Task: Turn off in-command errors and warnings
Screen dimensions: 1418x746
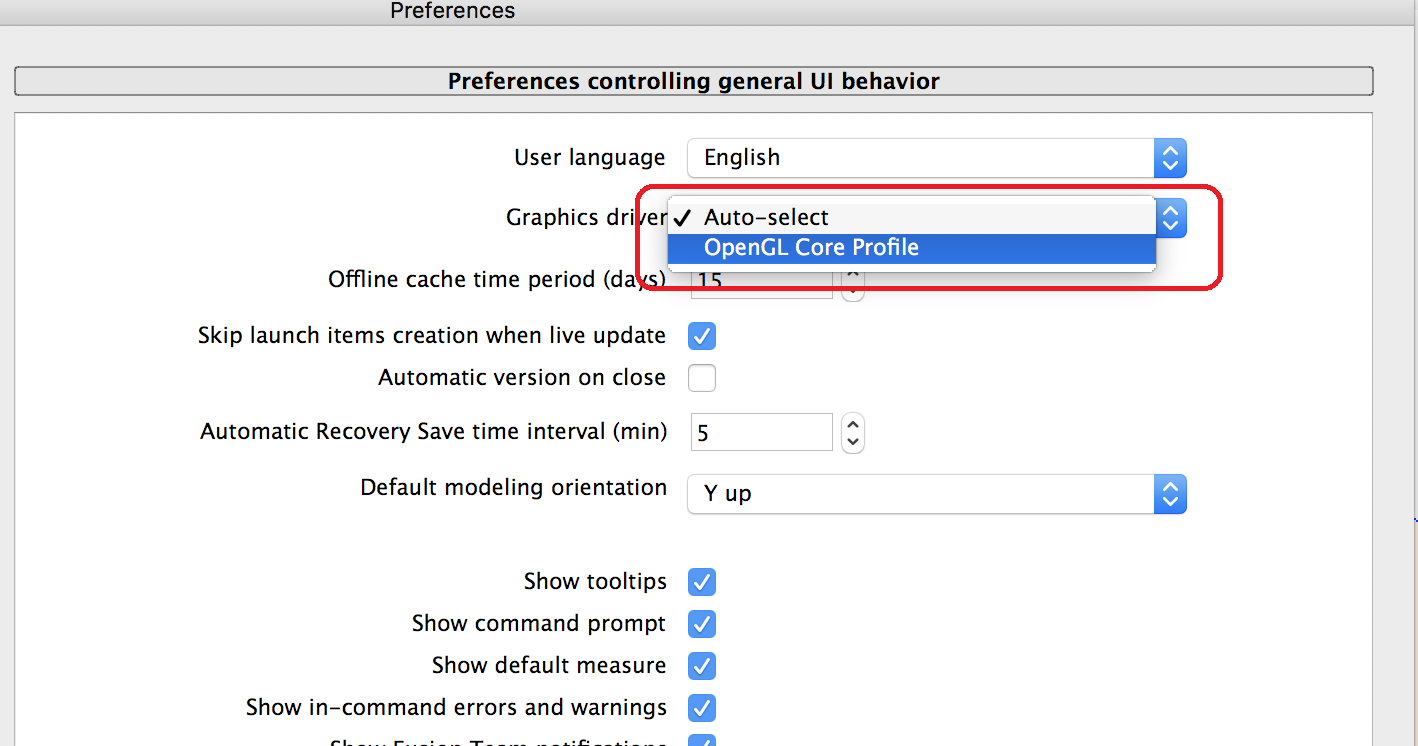Action: click(702, 708)
